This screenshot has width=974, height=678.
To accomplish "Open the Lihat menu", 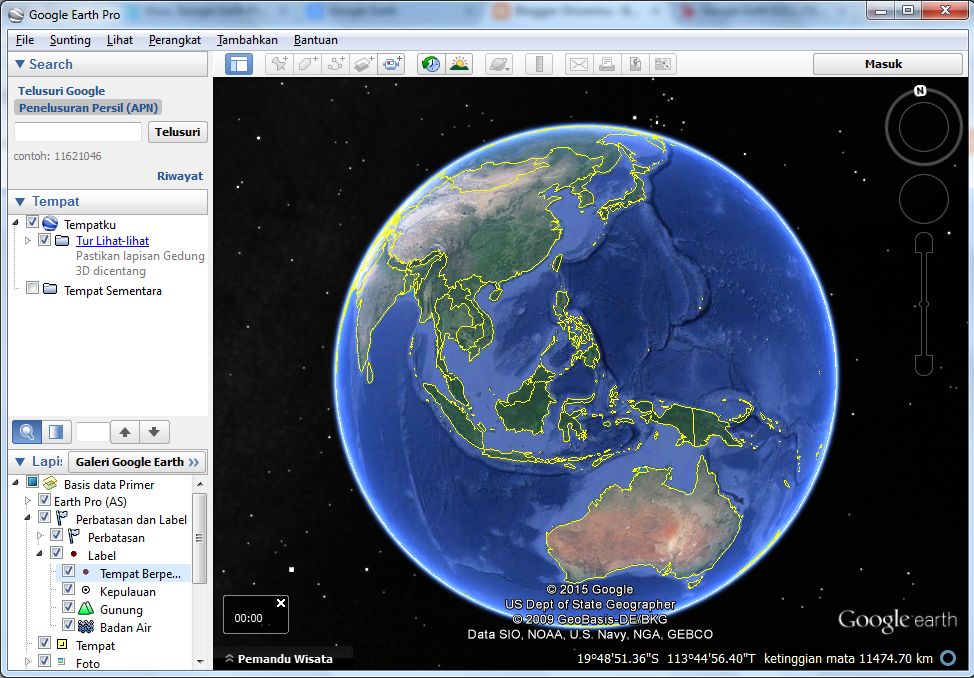I will pos(120,40).
